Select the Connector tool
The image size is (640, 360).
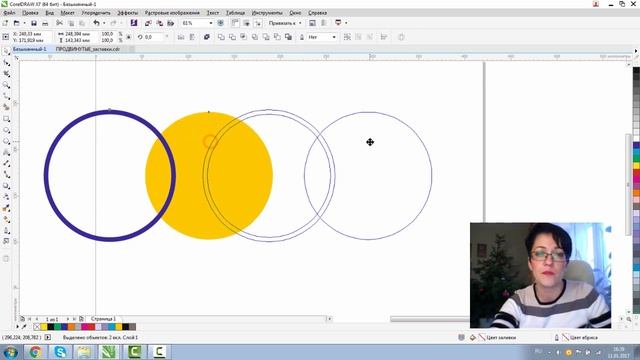pos(6,175)
